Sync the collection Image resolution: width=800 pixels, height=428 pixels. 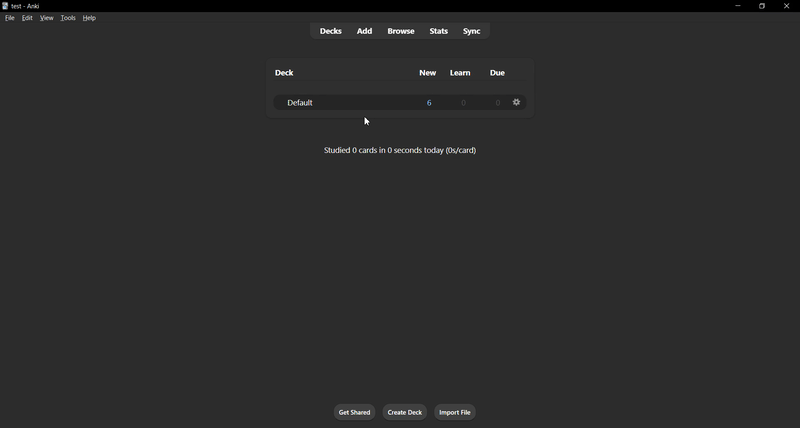point(471,31)
